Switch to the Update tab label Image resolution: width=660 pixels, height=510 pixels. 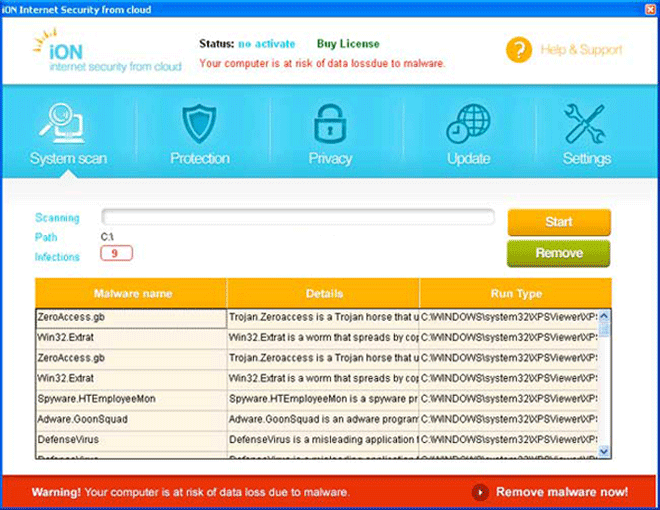click(x=468, y=159)
